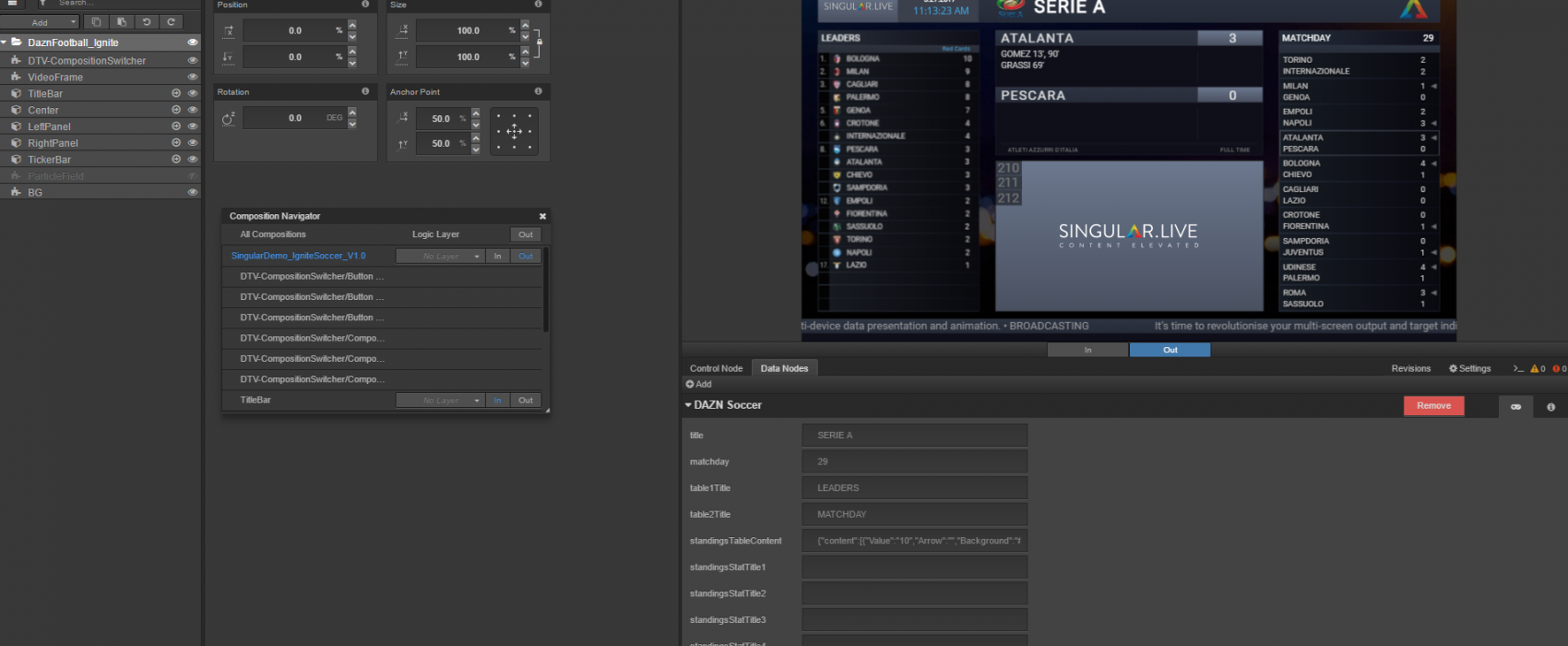The image size is (1568, 646).
Task: Select the BG layer row
Action: (x=101, y=193)
